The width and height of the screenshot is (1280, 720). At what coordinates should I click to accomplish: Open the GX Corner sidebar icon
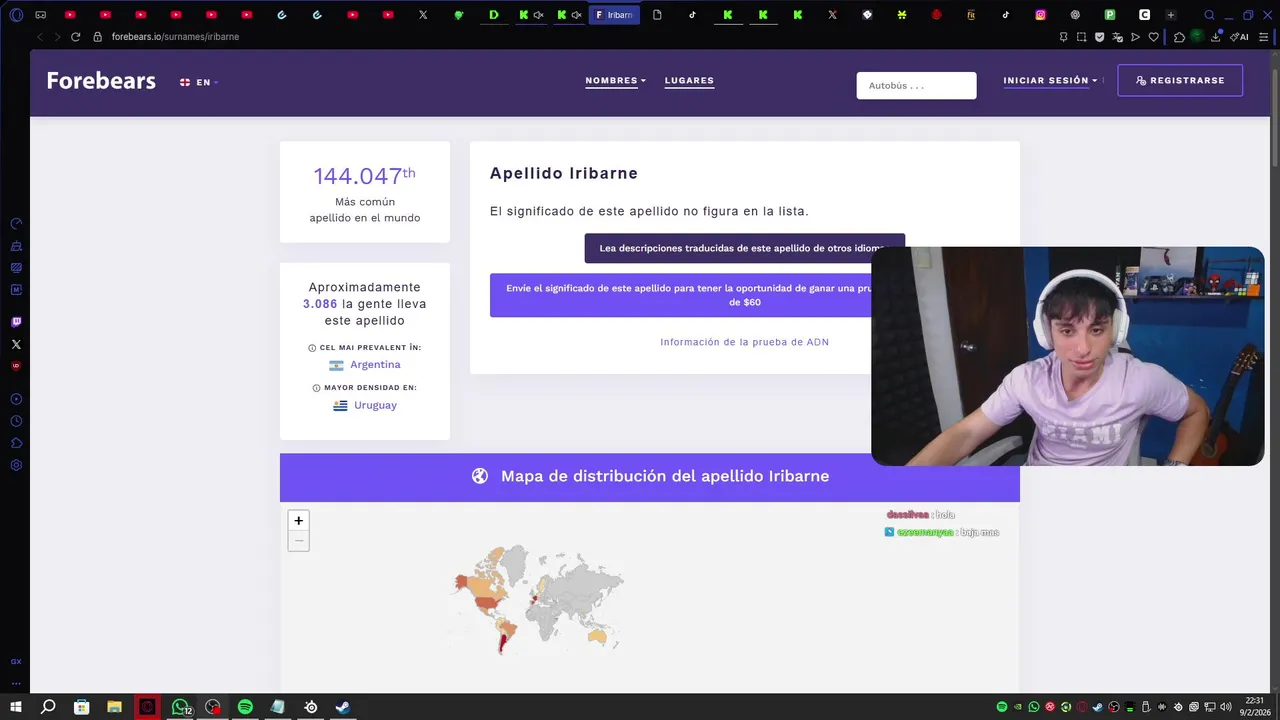(16, 662)
